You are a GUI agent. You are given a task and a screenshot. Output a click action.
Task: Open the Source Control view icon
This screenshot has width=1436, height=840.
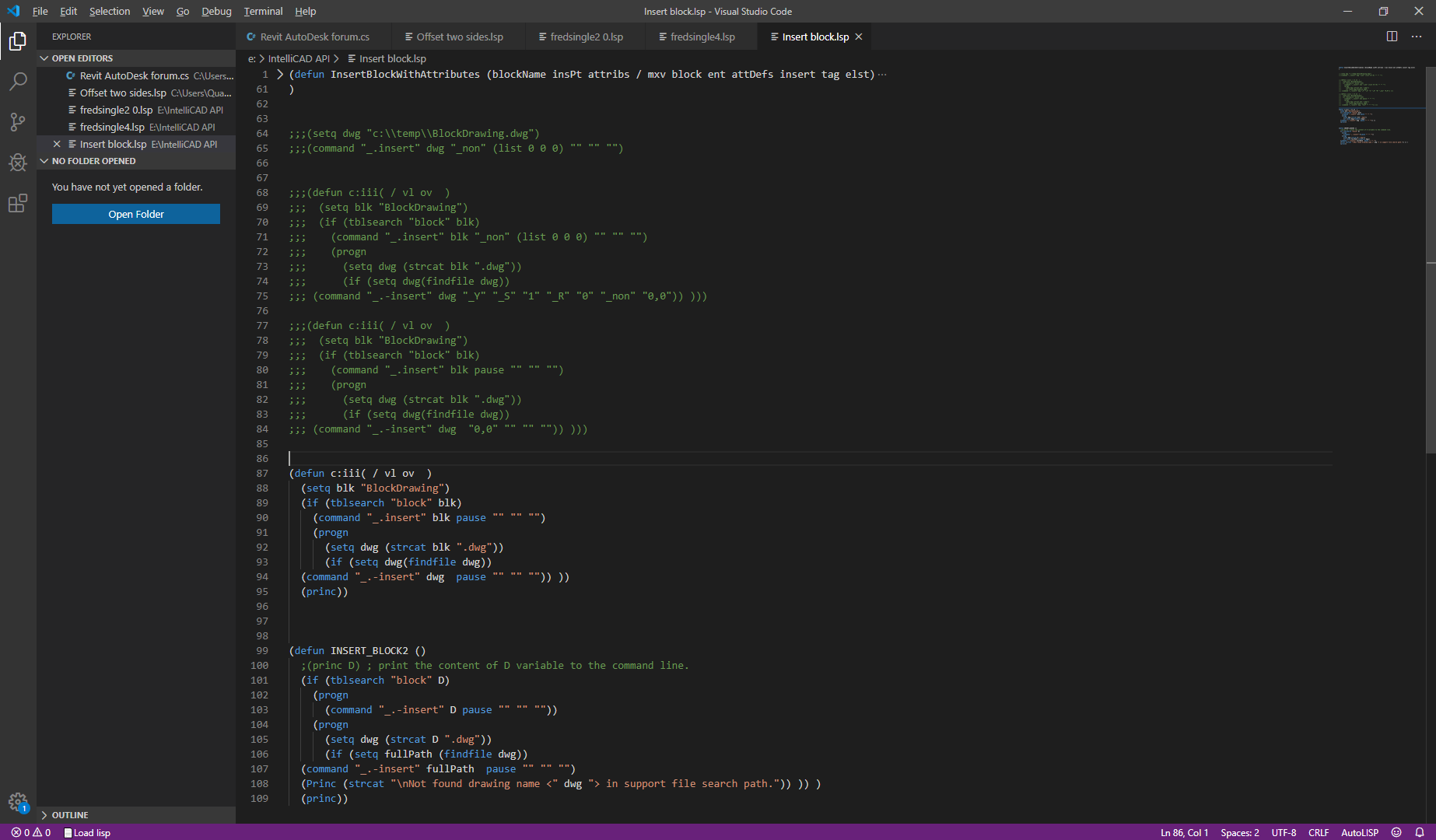18,121
